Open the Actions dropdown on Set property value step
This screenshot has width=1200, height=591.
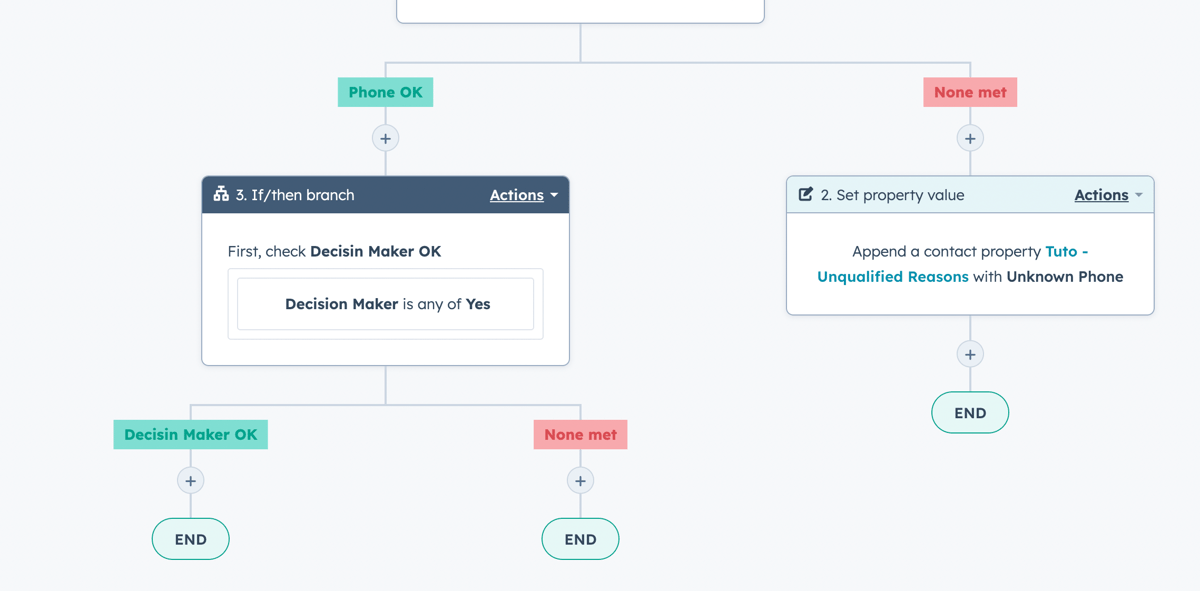tap(1107, 195)
